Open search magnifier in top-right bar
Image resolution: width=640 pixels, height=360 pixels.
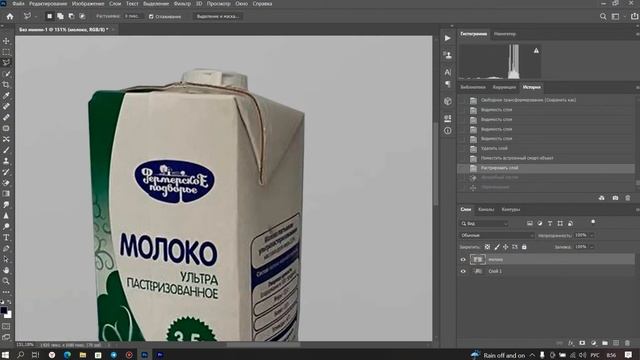point(603,16)
